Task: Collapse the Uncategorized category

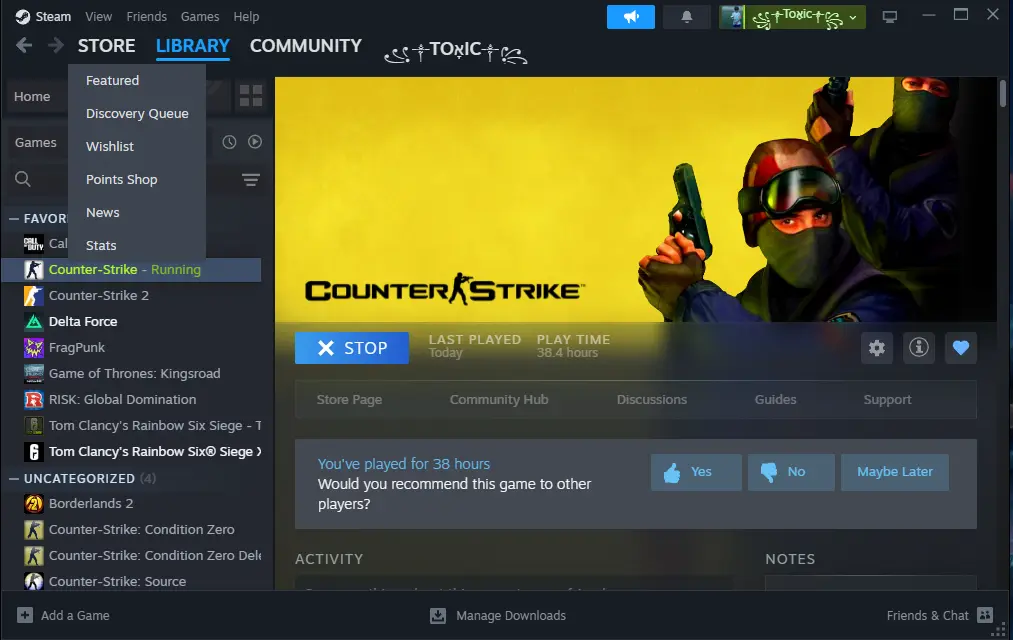Action: [14, 479]
